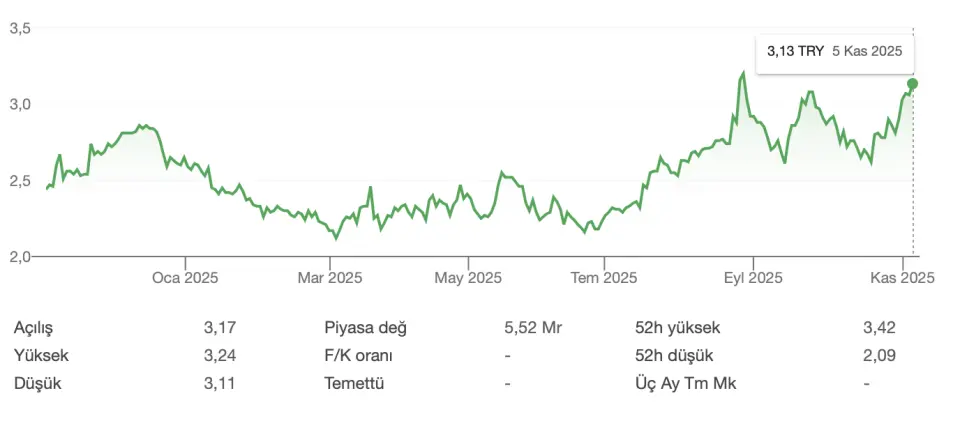960x421 pixels.
Task: Click the 52h yüksek label
Action: (x=677, y=327)
